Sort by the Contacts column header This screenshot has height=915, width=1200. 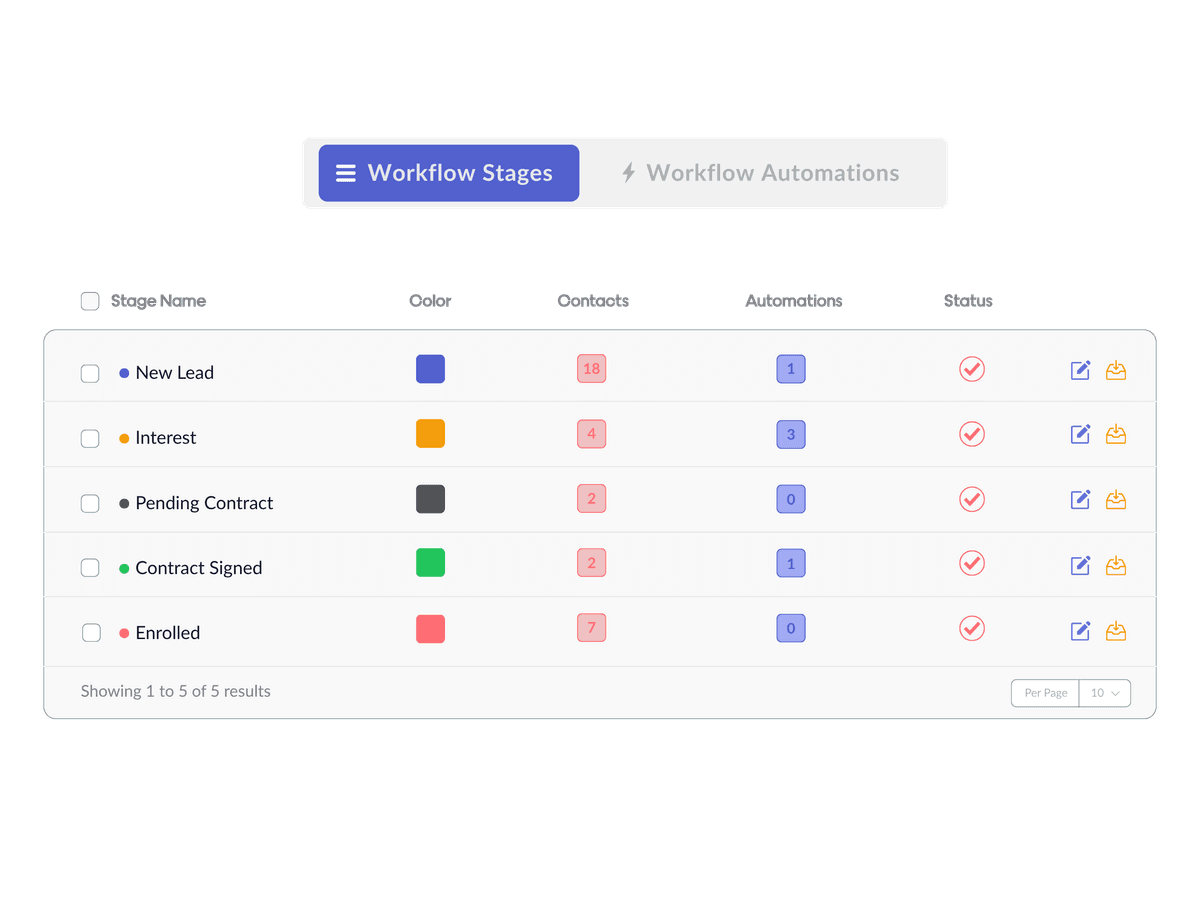(x=593, y=301)
